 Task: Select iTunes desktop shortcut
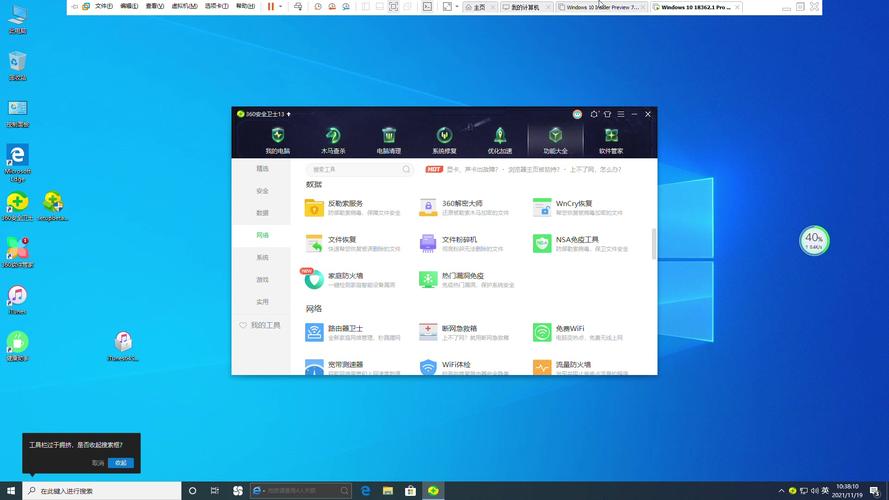pyautogui.click(x=18, y=300)
